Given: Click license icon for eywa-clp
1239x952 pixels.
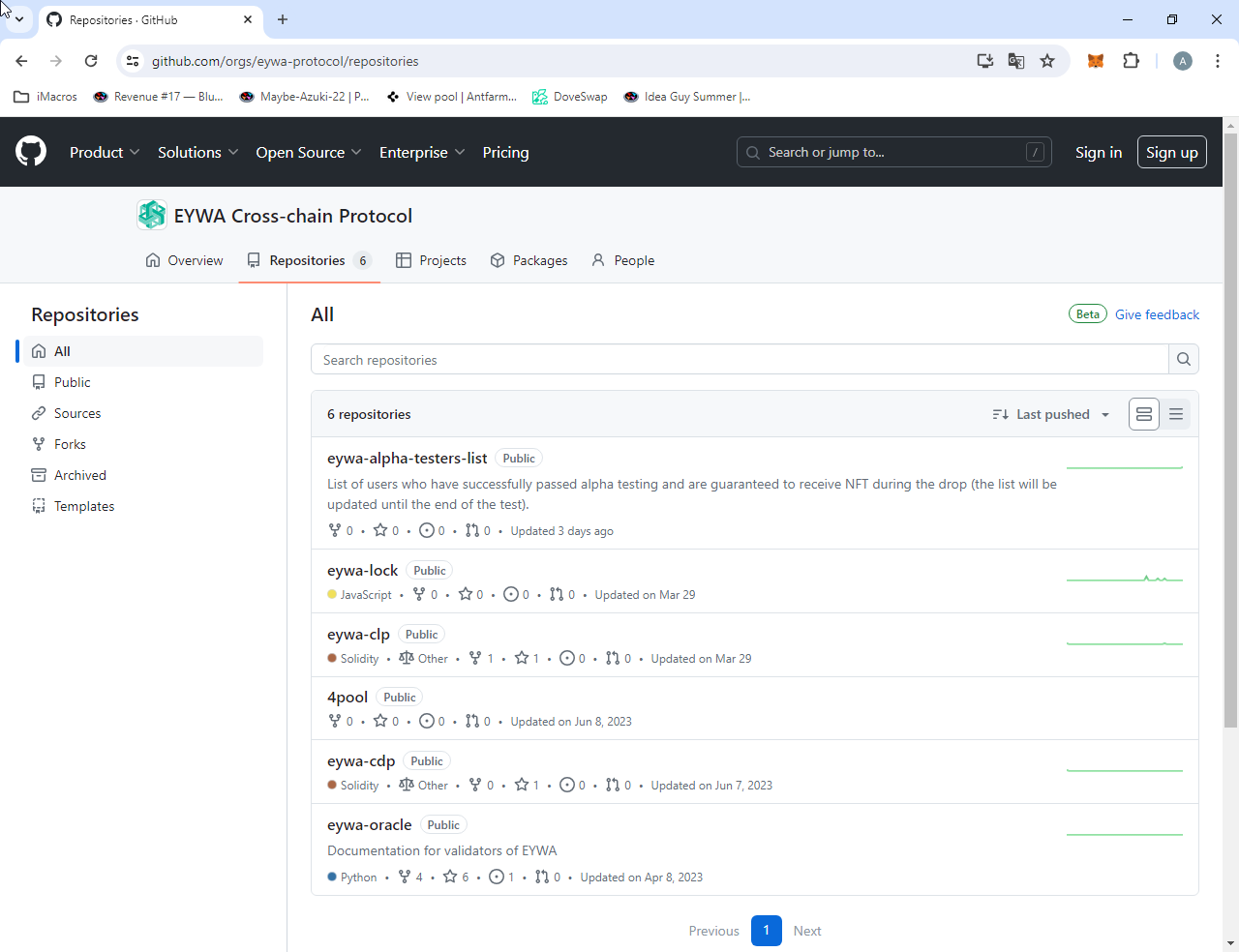Looking at the screenshot, I should 407,658.
